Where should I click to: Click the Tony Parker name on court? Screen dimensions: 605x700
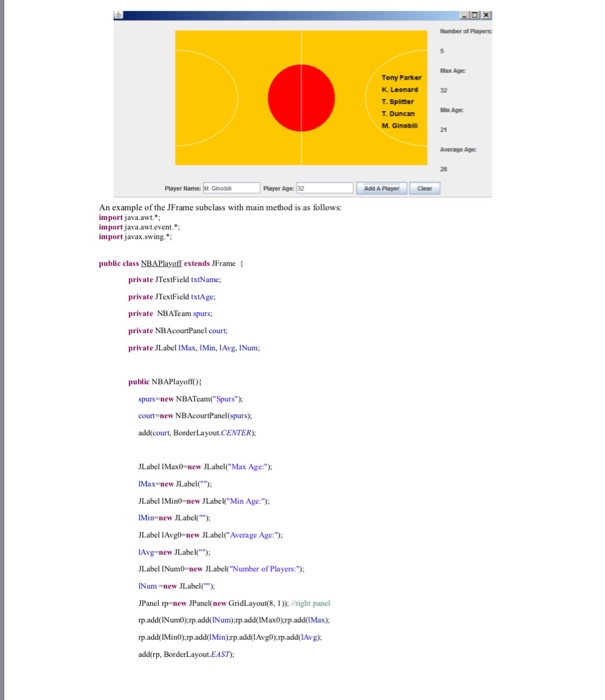pos(401,78)
